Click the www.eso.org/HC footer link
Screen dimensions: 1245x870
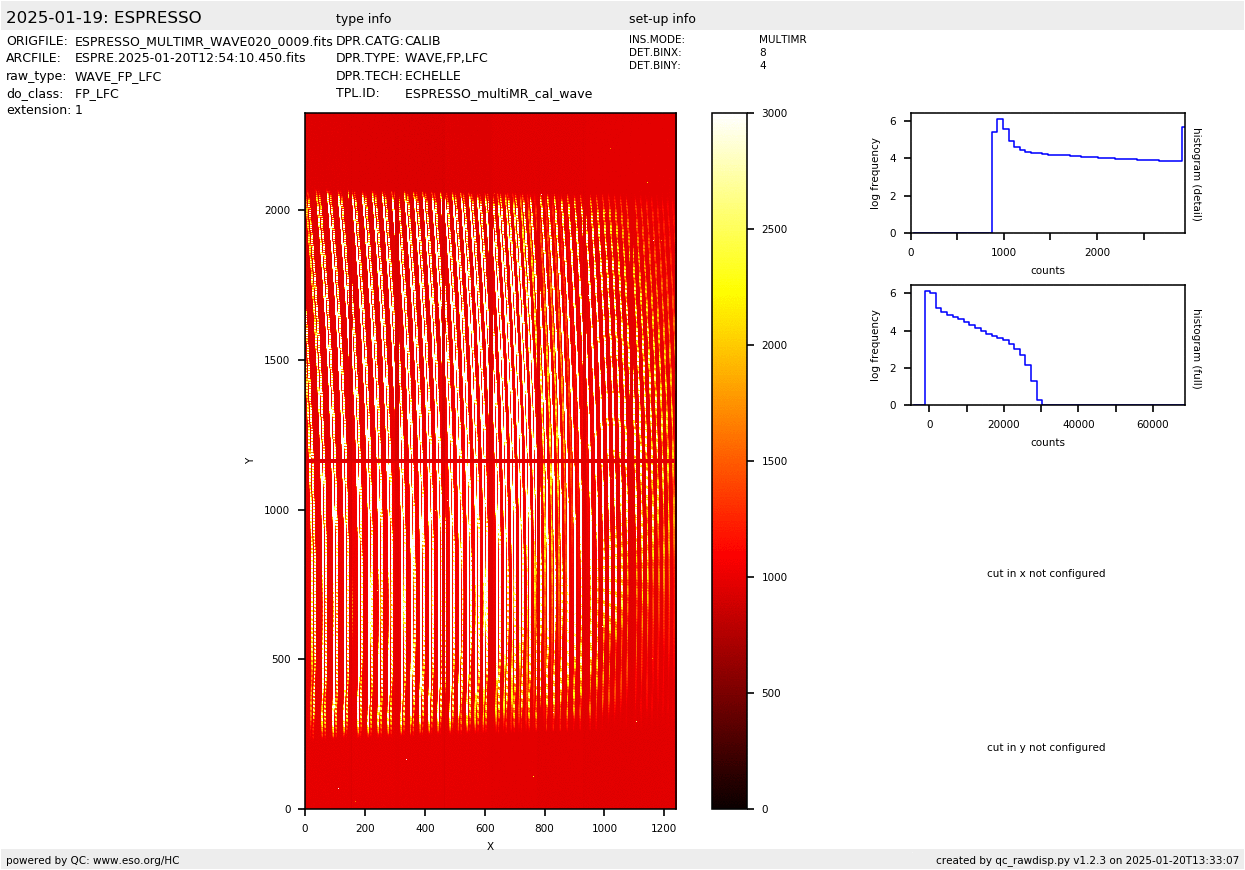[x=136, y=860]
